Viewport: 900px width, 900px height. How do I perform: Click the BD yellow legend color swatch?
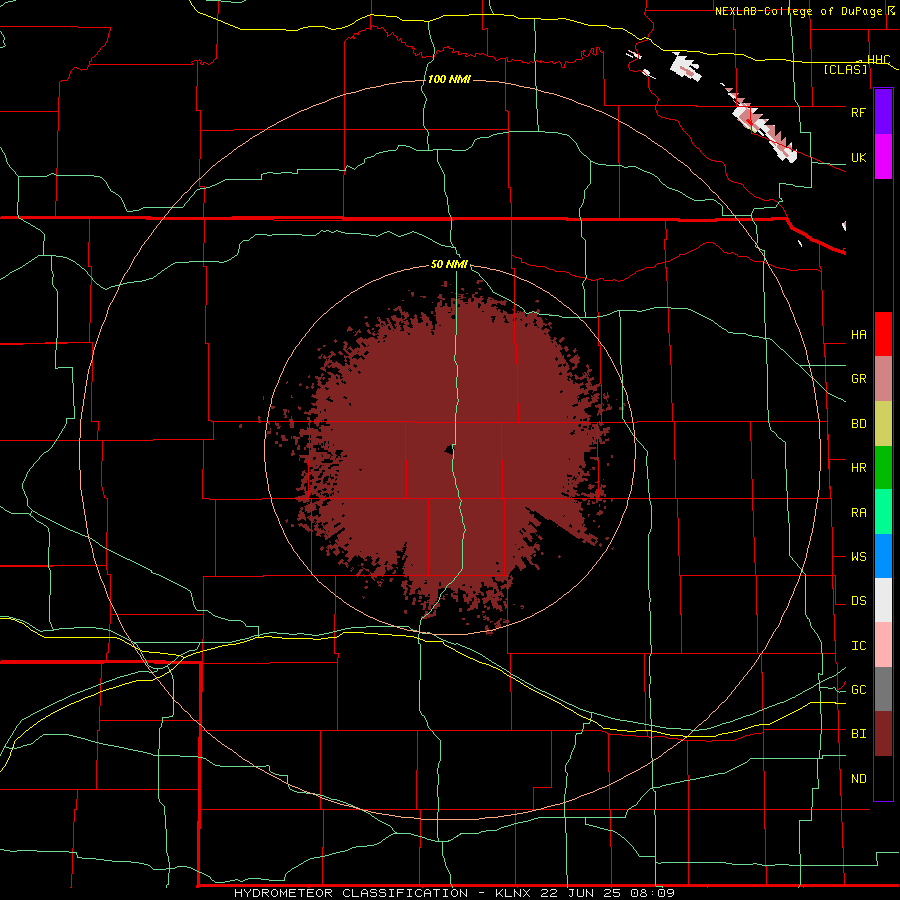[883, 424]
